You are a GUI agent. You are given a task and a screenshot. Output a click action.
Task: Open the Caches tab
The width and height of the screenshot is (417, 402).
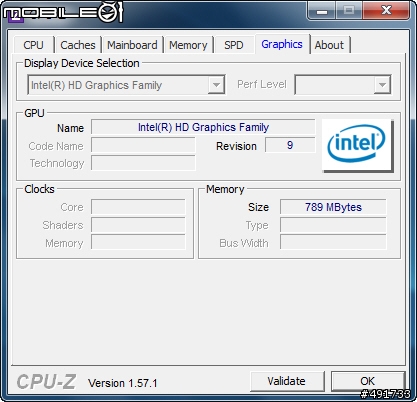(78, 45)
